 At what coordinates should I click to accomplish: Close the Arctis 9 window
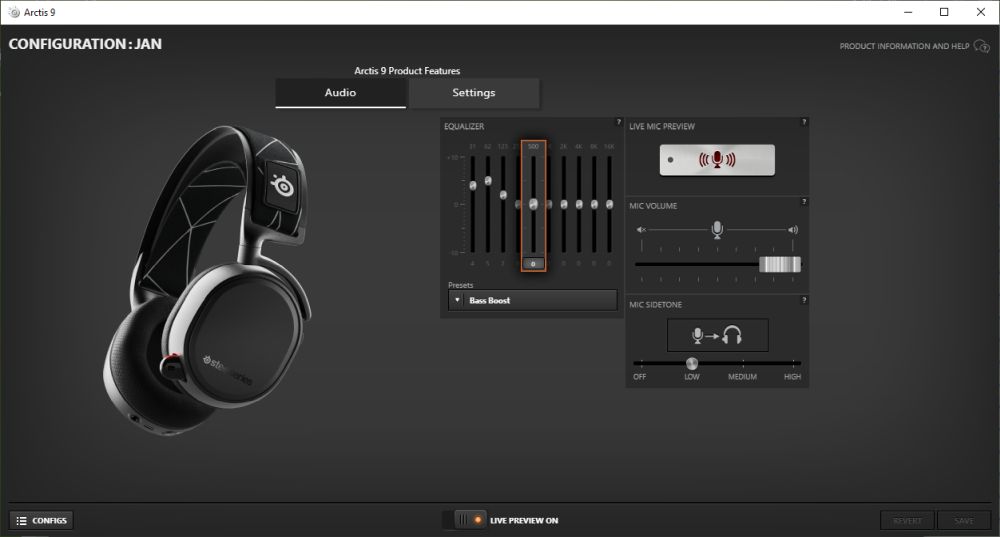click(981, 12)
